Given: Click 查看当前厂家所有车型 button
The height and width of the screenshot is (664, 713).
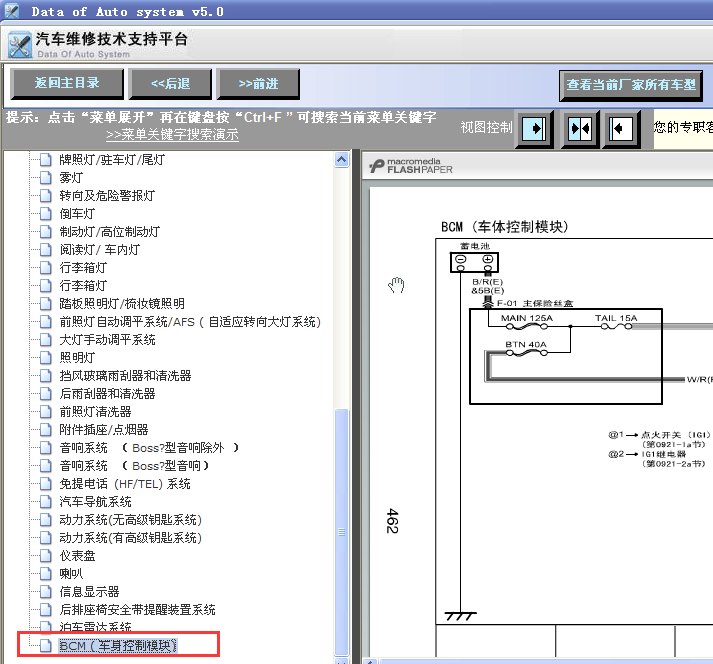Looking at the screenshot, I should pyautogui.click(x=631, y=86).
